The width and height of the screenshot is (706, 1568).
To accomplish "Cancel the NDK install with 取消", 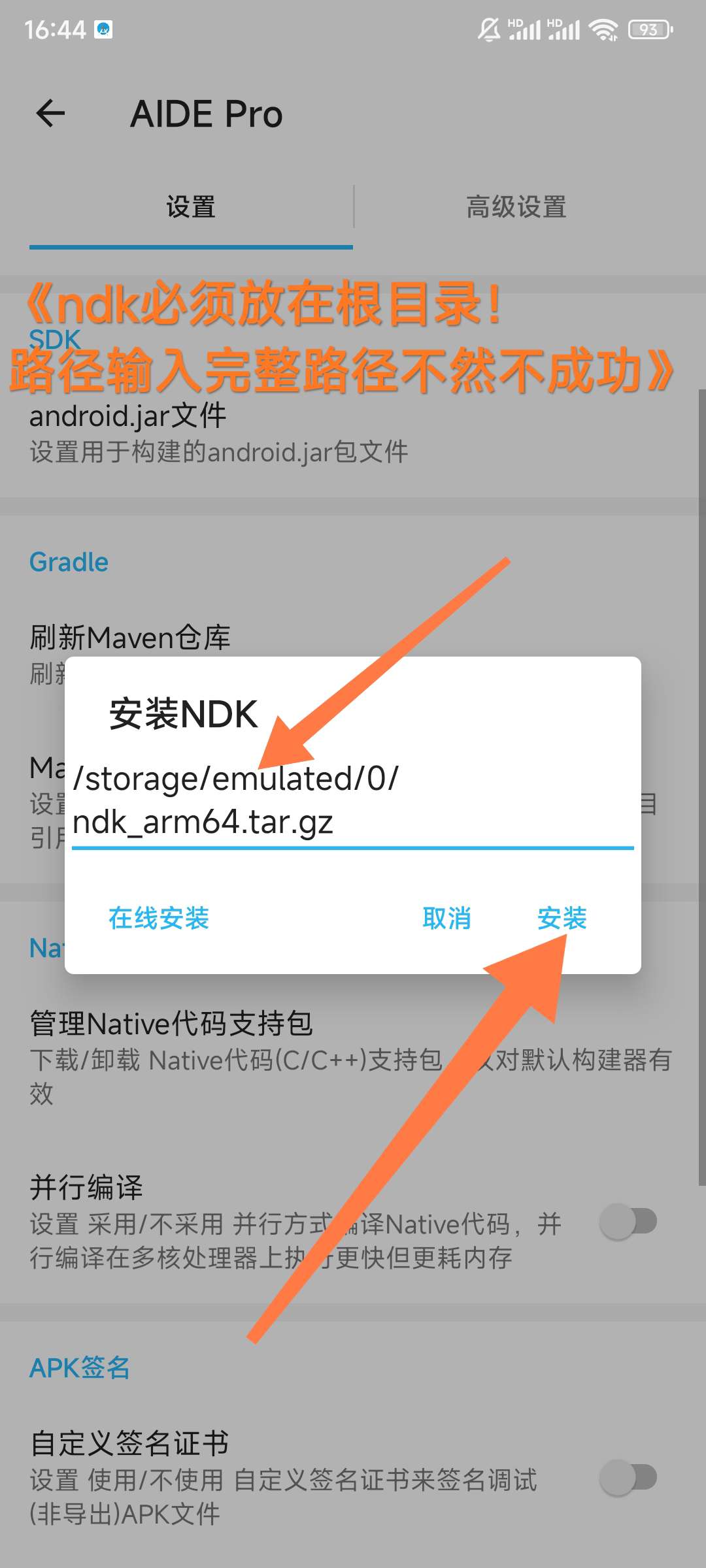I will pyautogui.click(x=447, y=918).
